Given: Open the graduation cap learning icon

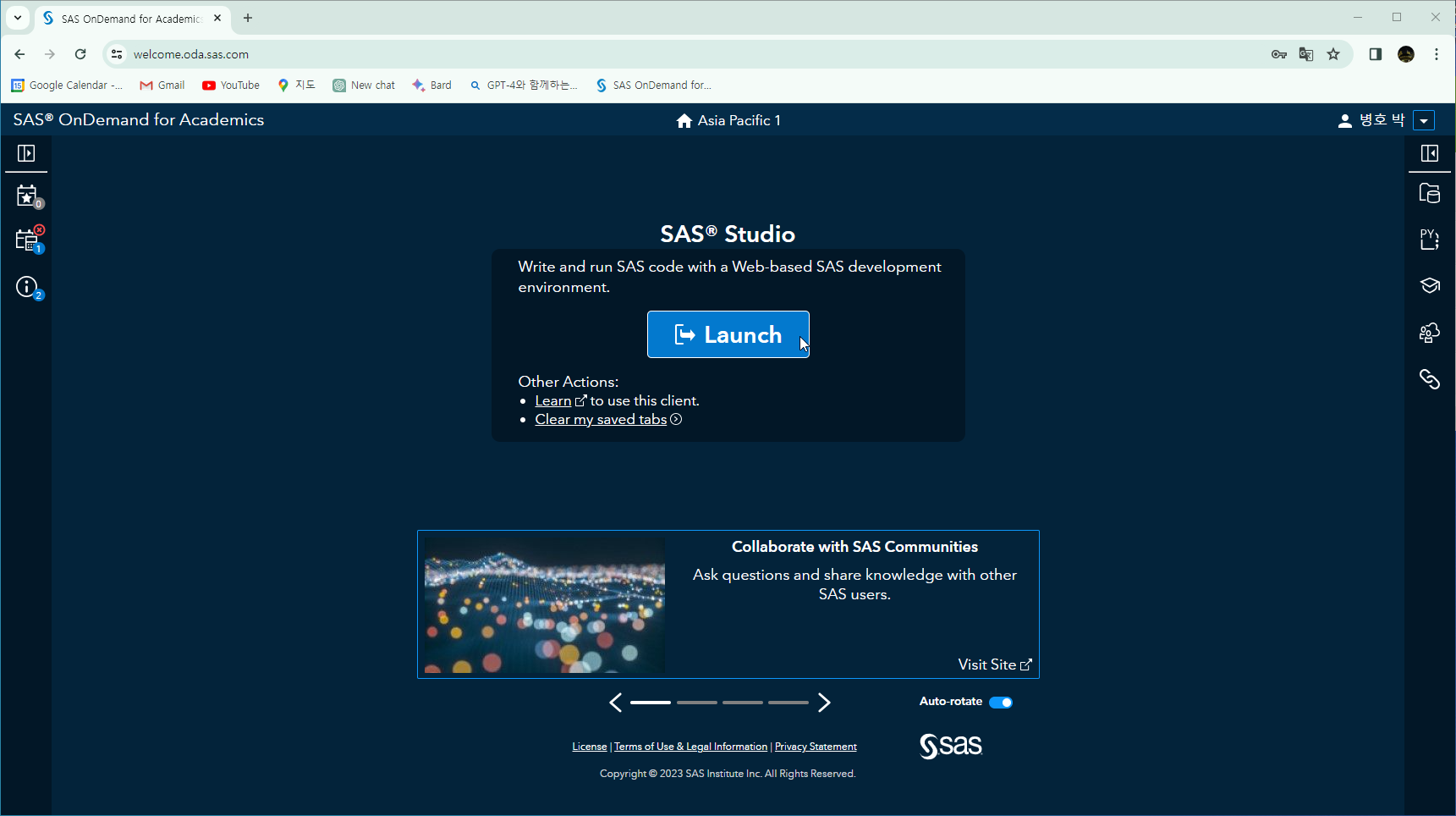Looking at the screenshot, I should (x=1430, y=285).
